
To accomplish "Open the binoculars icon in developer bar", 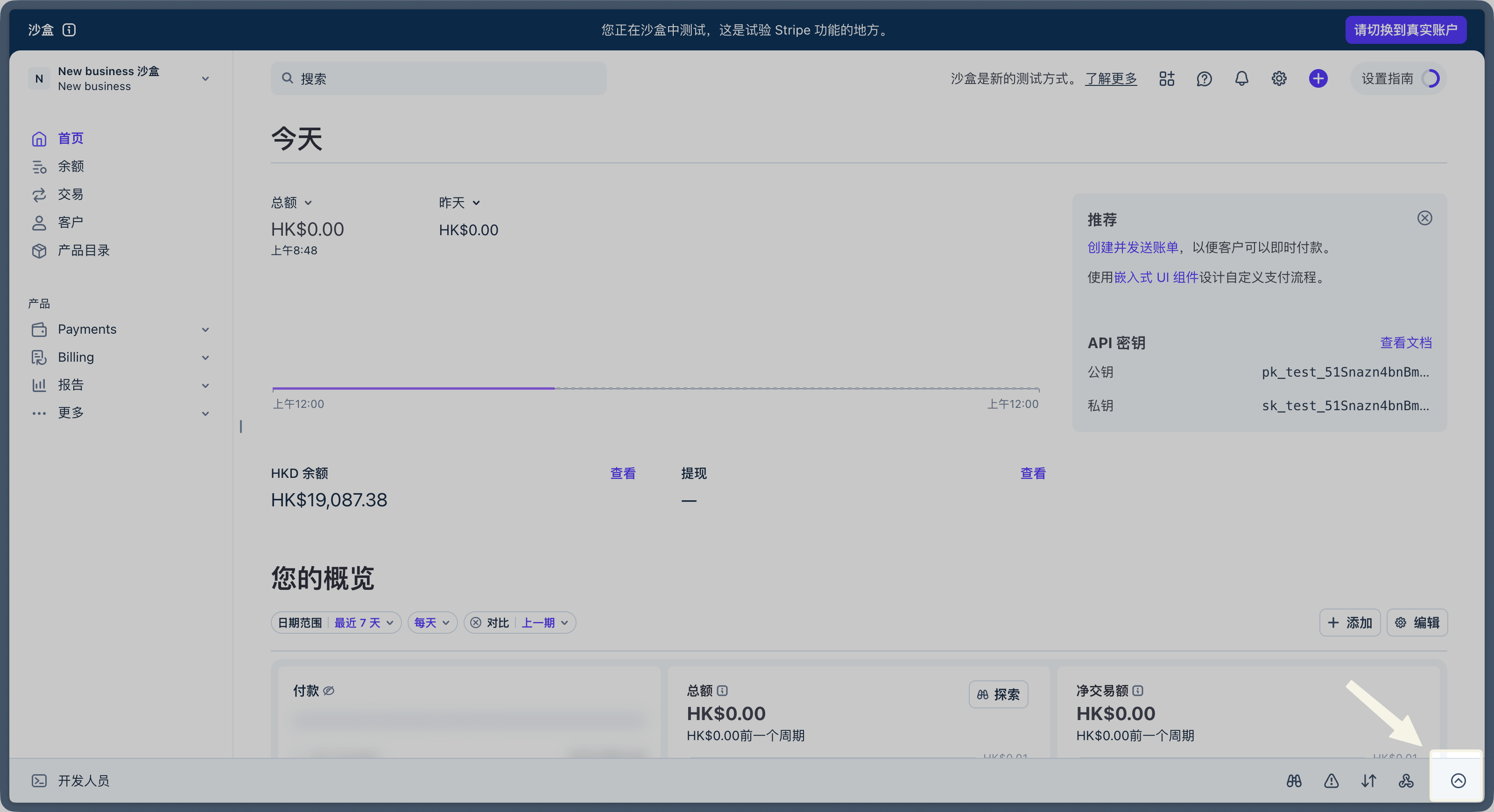I will pos(1294,781).
